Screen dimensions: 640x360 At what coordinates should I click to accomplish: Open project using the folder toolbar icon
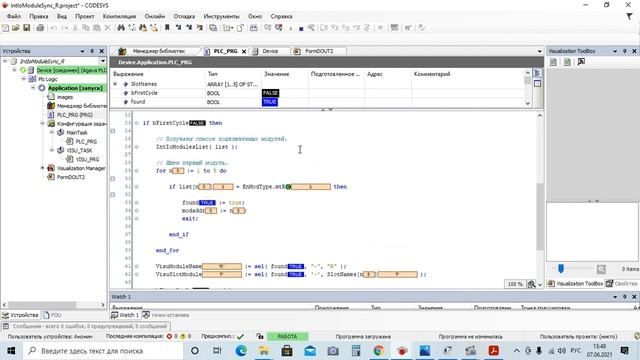pos(16,28)
